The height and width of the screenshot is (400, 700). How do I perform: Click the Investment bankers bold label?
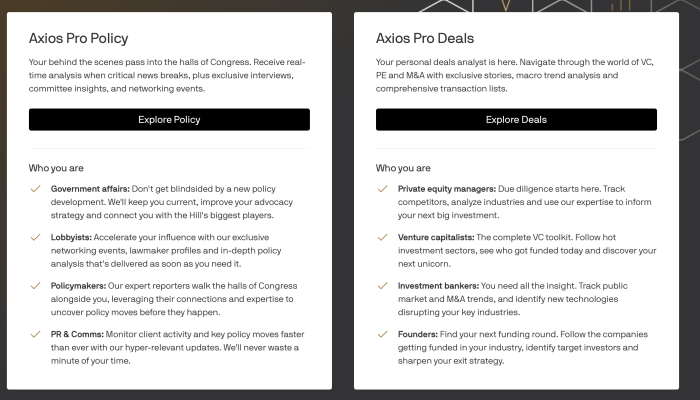pos(438,286)
